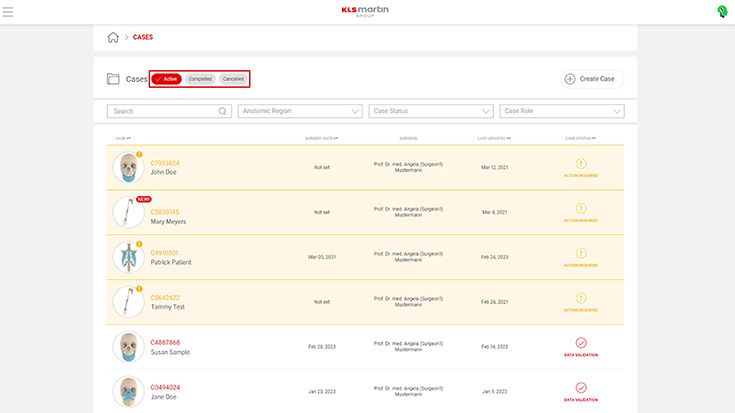Open the Case Status dropdown
Image resolution: width=735 pixels, height=413 pixels.
click(431, 111)
